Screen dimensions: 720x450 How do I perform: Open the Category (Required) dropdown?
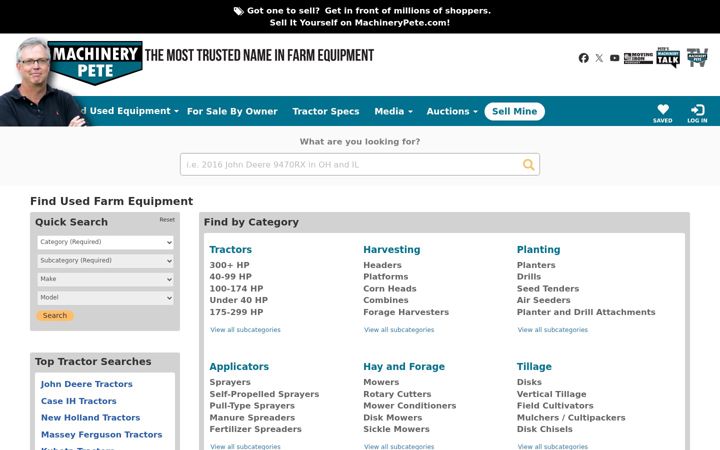tap(105, 242)
